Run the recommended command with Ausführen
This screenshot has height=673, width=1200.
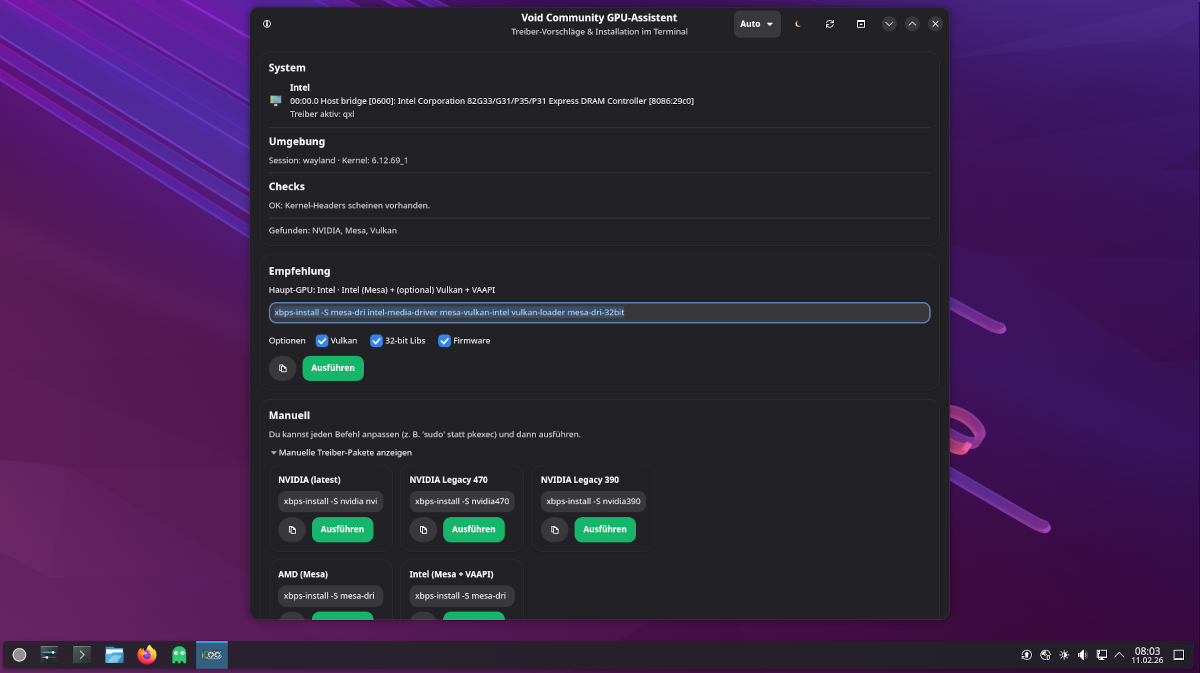[333, 368]
